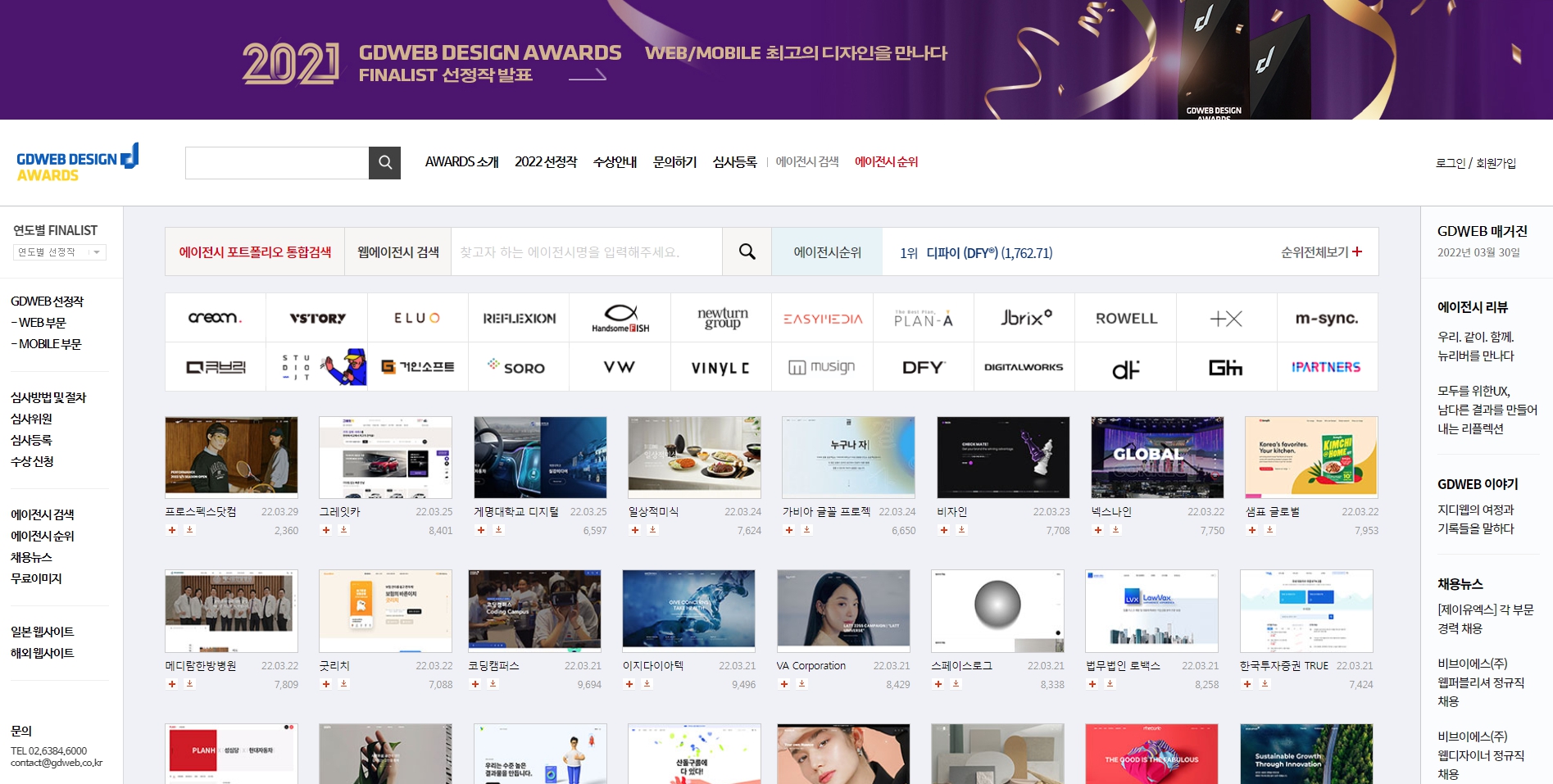Open the 연도별 선정작 dropdown
Viewport: 1553px width, 784px height.
coord(60,252)
